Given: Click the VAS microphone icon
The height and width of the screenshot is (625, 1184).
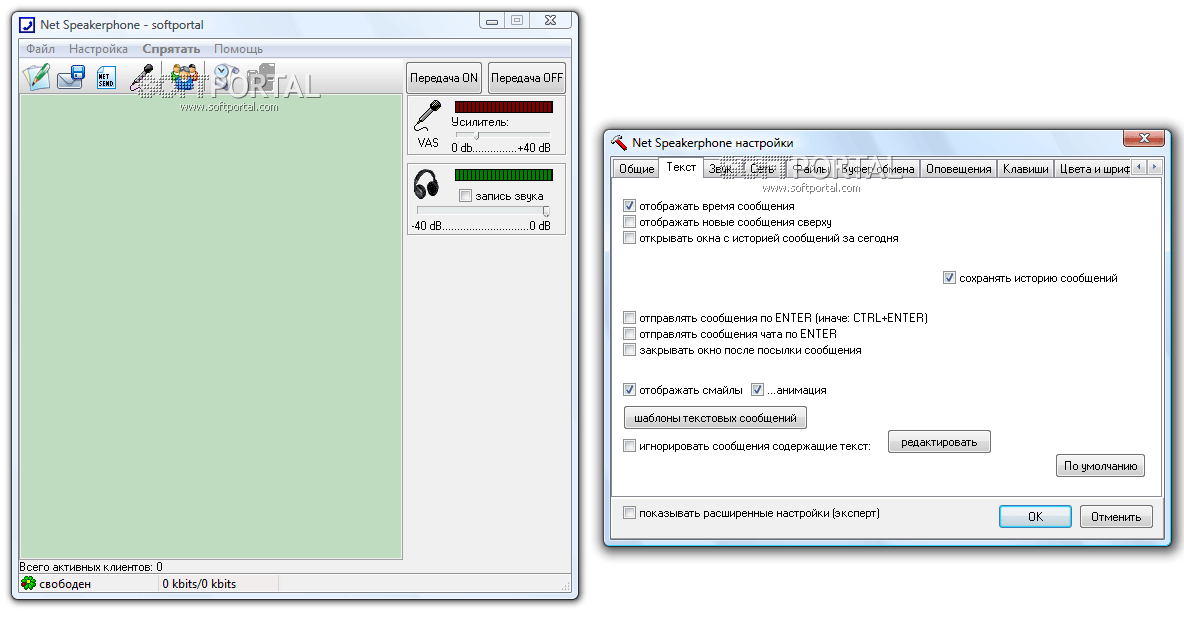Looking at the screenshot, I should pos(427,117).
